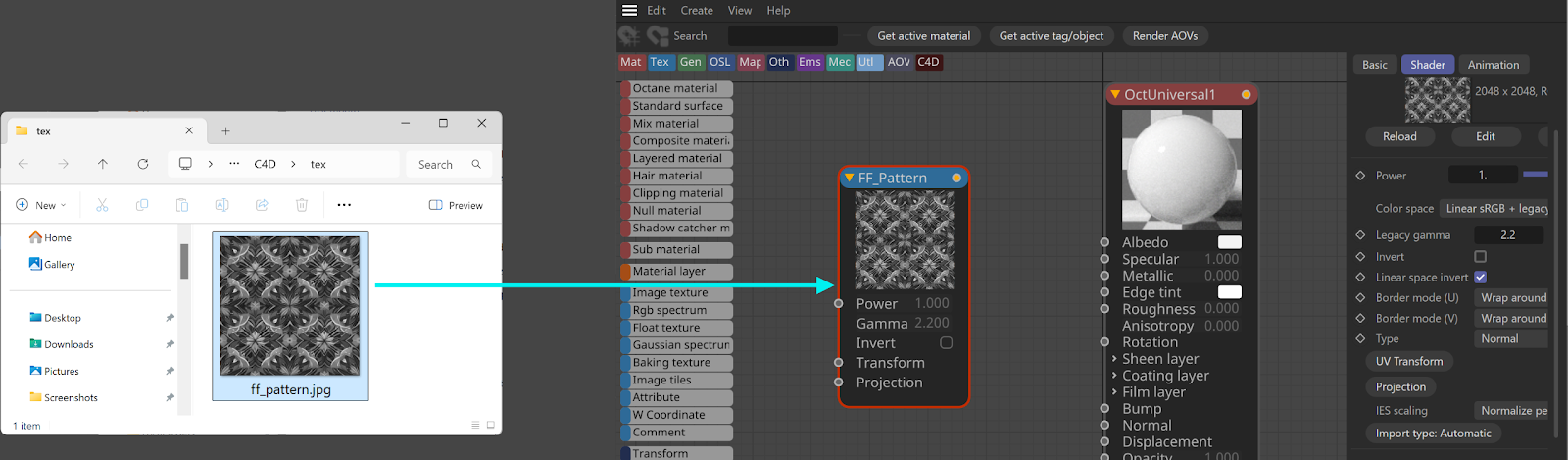Open the Create menu
Viewport: 1568px width, 460px height.
click(x=697, y=11)
